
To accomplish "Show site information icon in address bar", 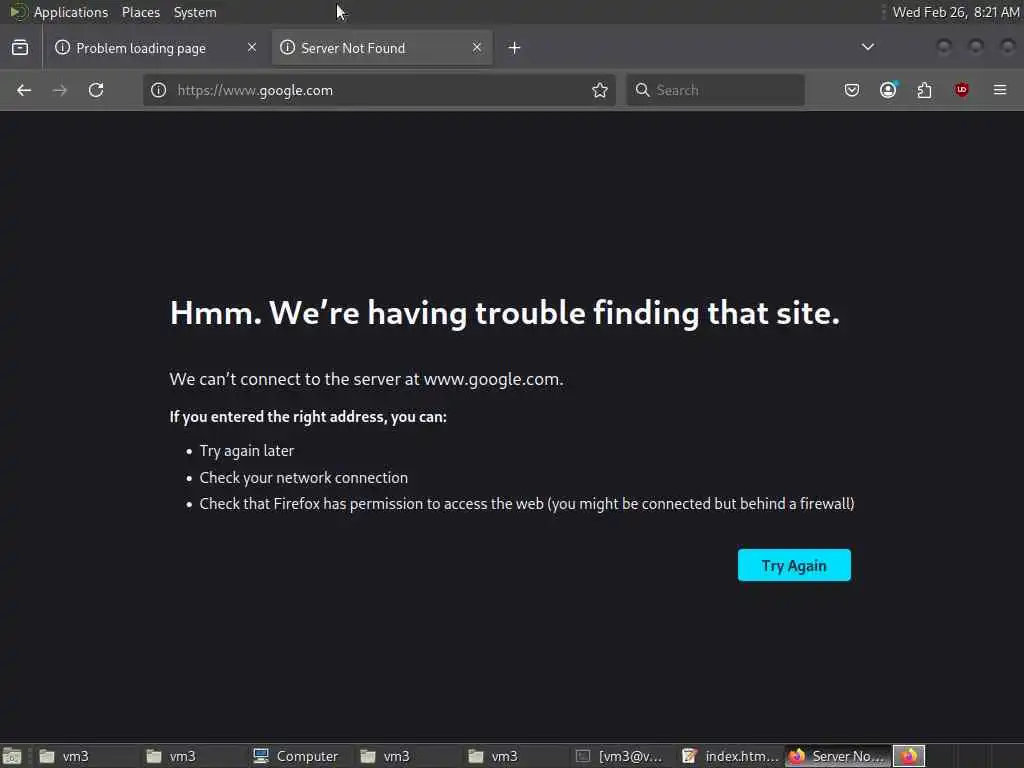I will pos(159,90).
